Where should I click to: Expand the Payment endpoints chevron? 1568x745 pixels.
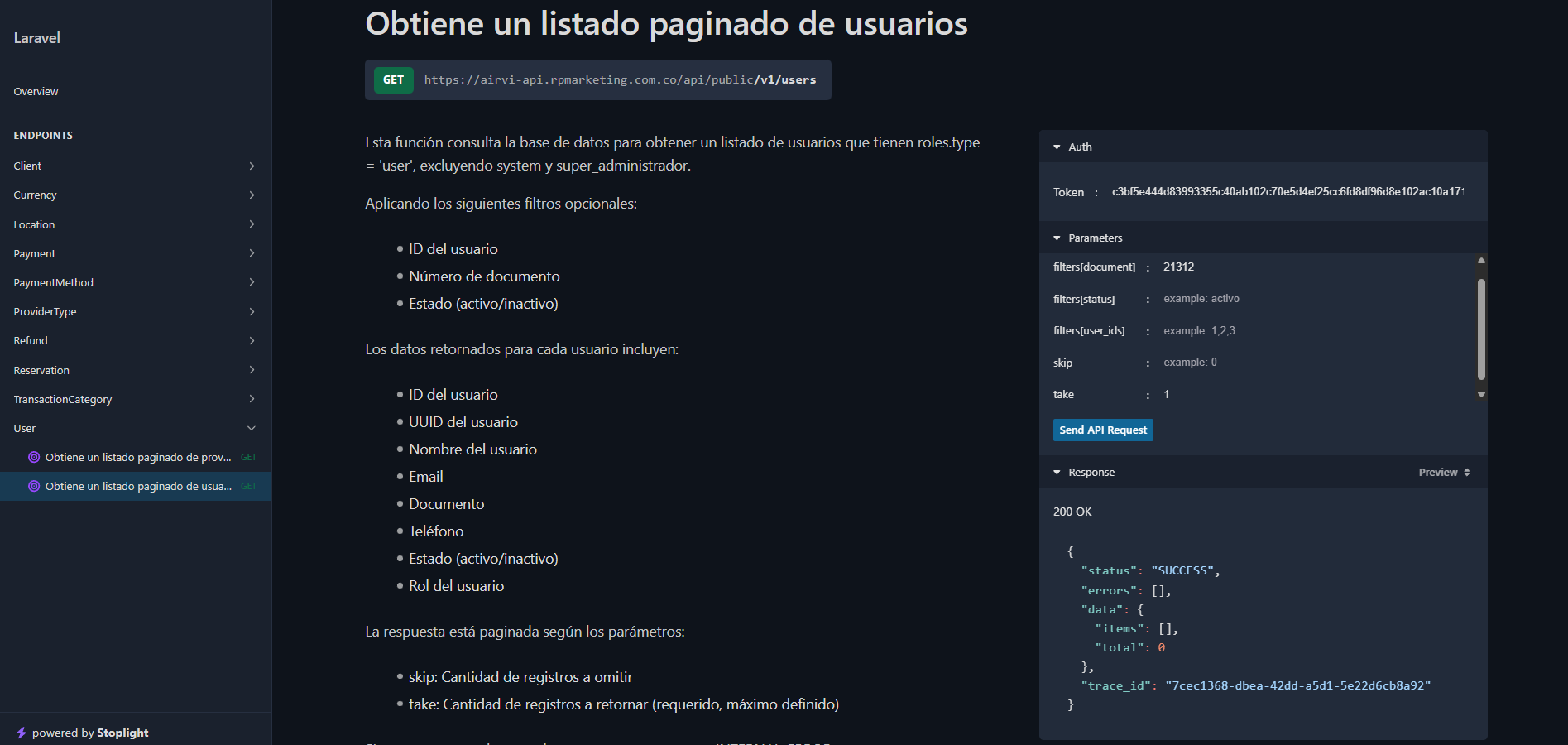click(252, 253)
